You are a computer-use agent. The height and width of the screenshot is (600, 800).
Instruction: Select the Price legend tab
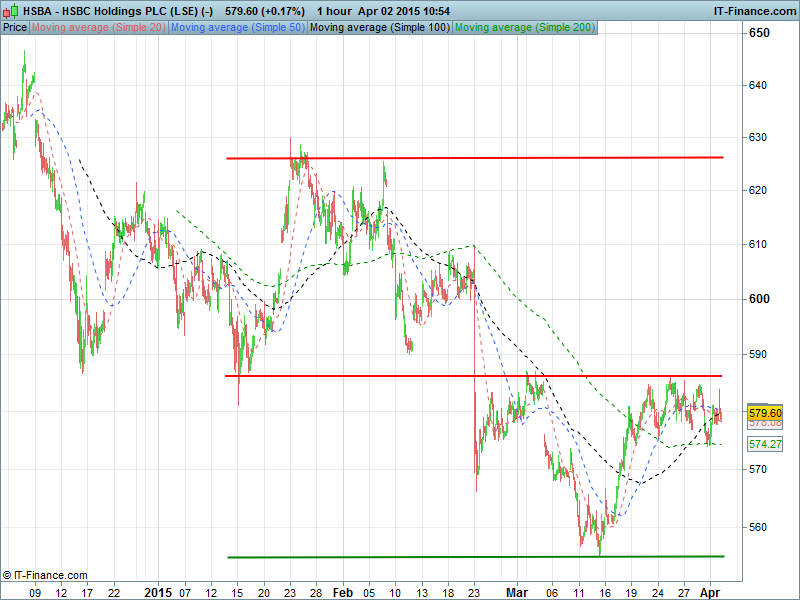pyautogui.click(x=15, y=27)
